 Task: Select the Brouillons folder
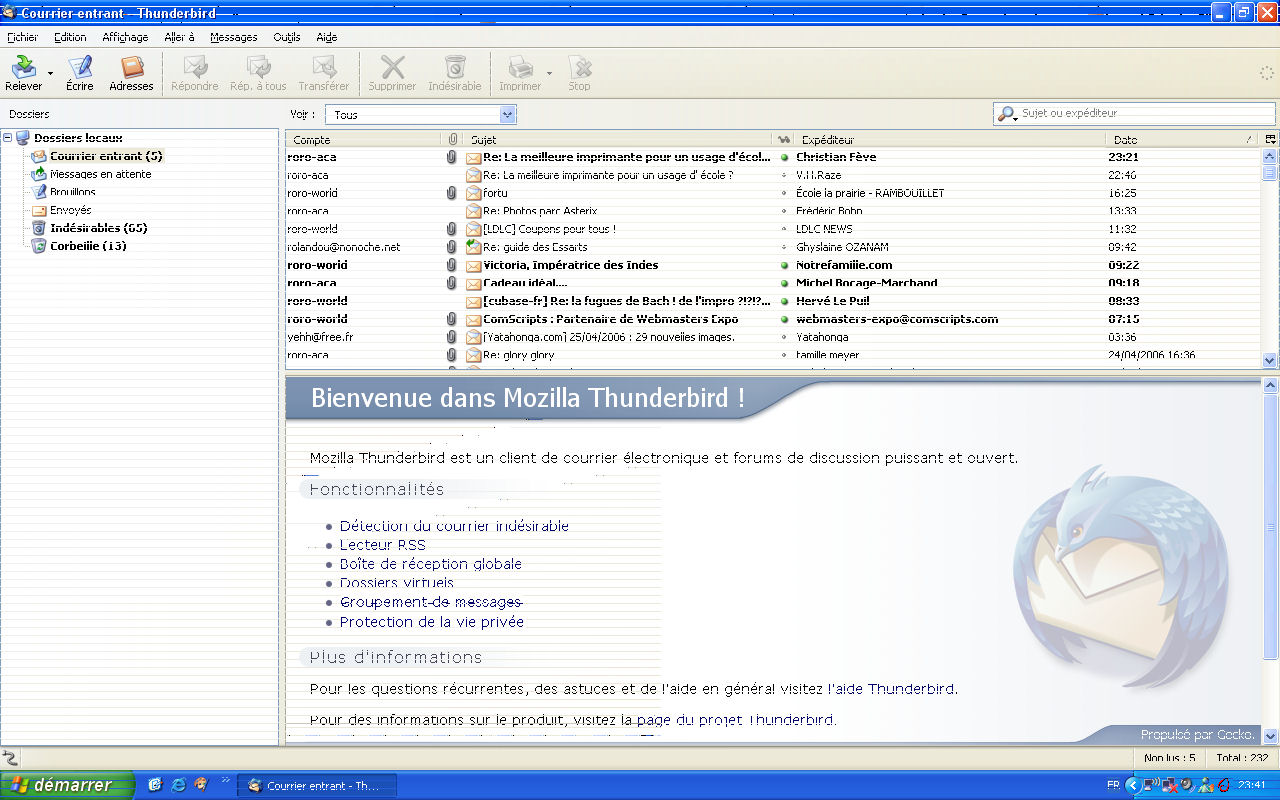coord(73,192)
